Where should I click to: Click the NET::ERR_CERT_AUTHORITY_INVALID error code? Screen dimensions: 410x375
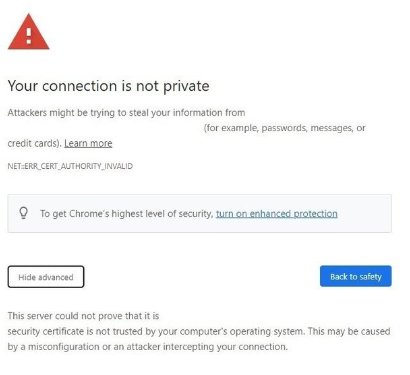click(70, 166)
